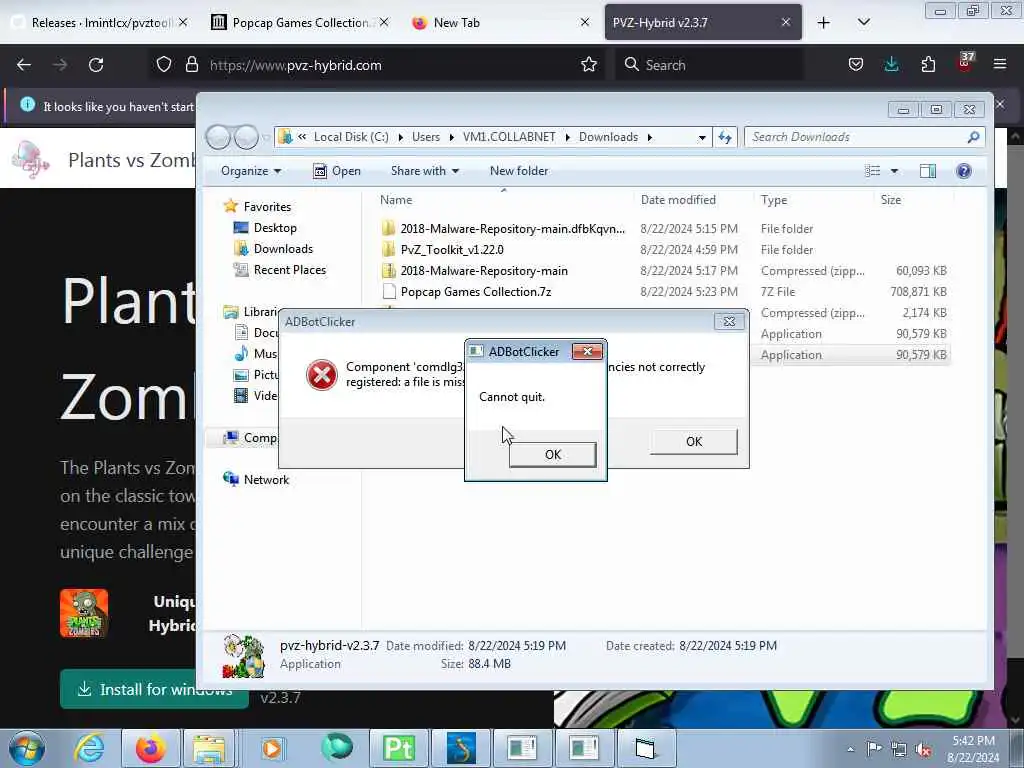Dismiss the Firefox notification bar
1024x768 pixels.
pos(1000,104)
